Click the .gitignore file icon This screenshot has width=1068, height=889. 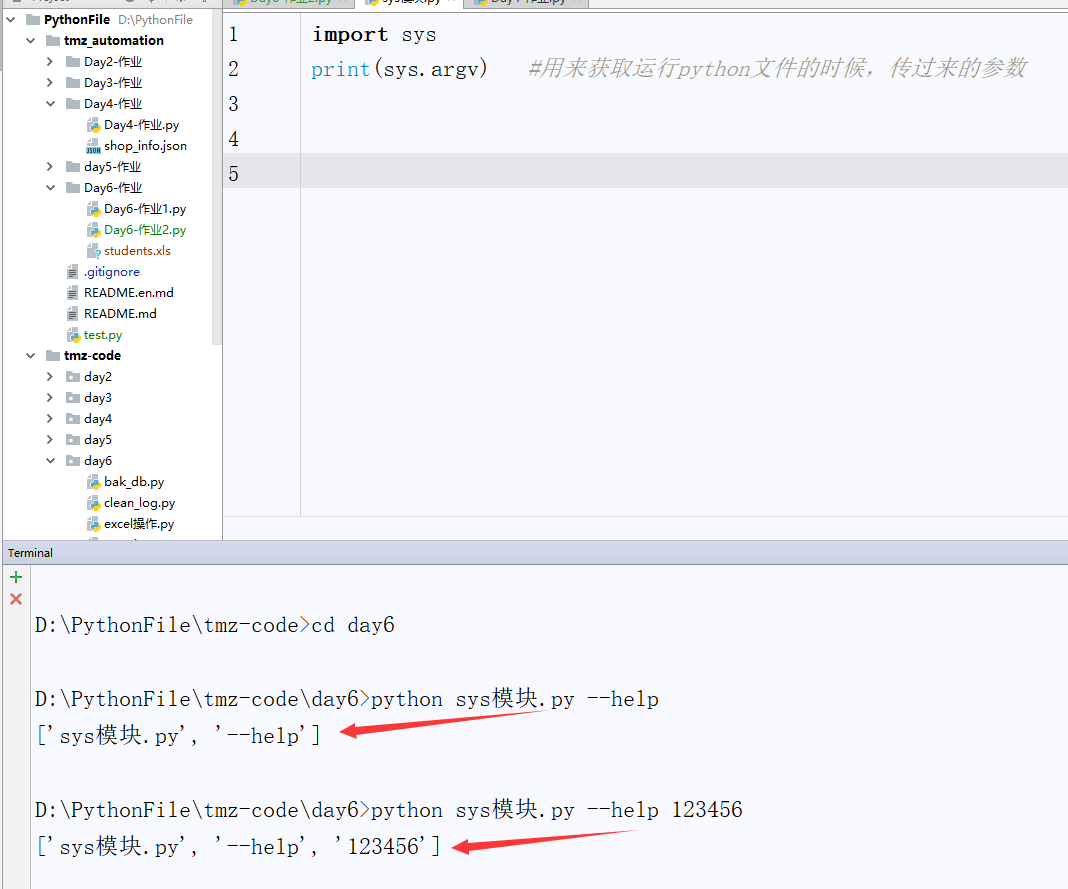point(72,272)
